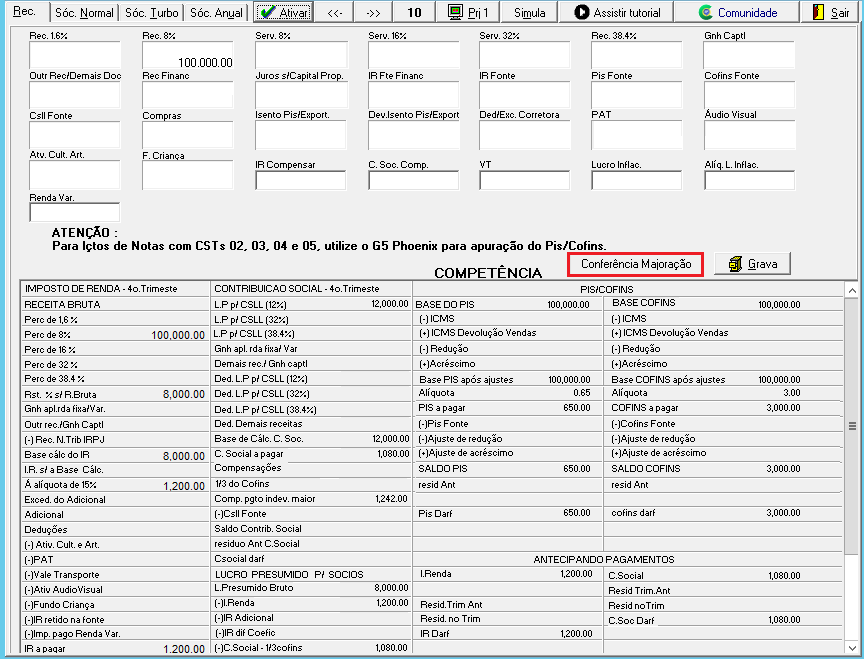Click the scrollbar up arrow in results grid
This screenshot has width=864, height=659.
coord(852,290)
